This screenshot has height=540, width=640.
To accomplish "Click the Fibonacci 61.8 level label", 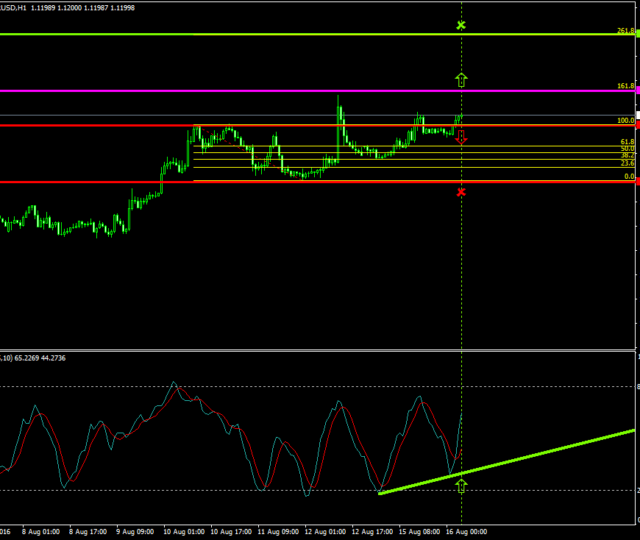I will 627,142.
